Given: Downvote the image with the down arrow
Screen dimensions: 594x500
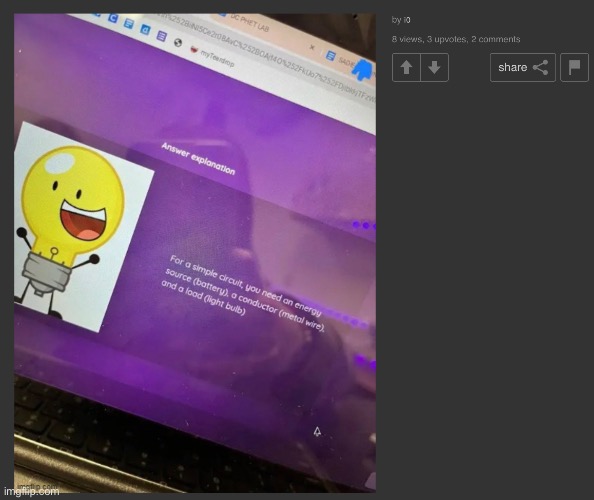Looking at the screenshot, I should click(434, 67).
